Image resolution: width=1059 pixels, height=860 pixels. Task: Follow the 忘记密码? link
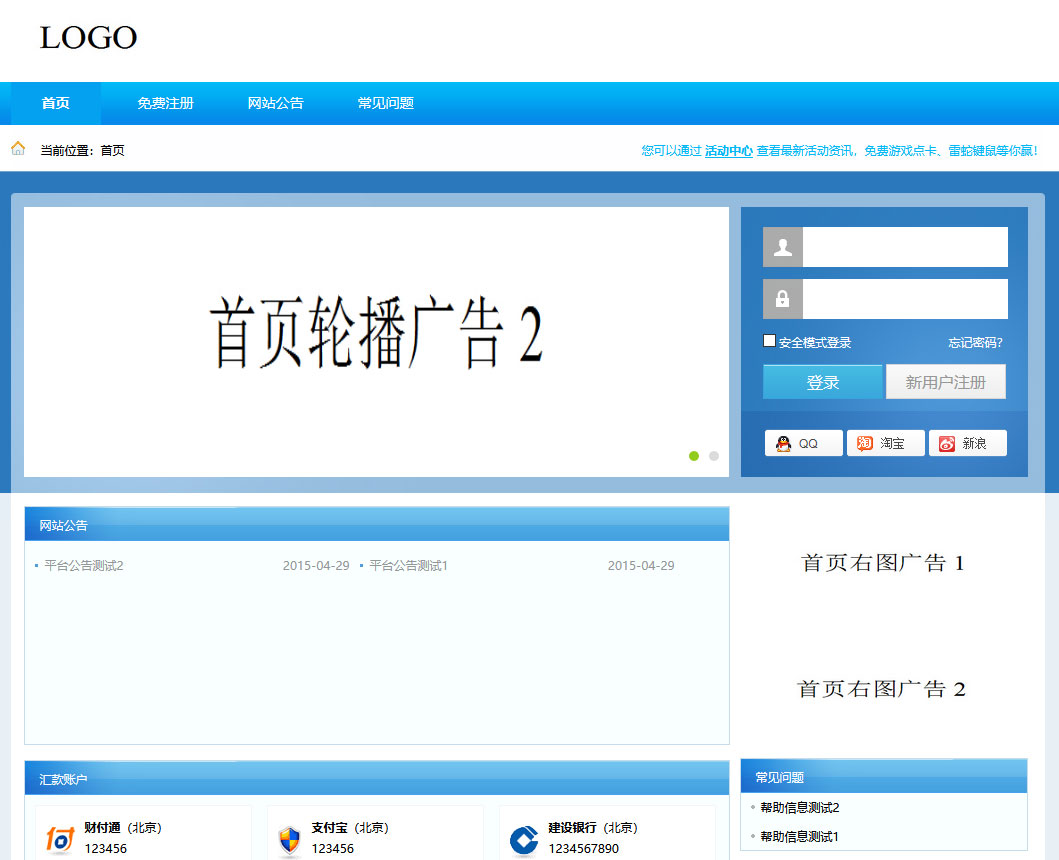tap(975, 343)
